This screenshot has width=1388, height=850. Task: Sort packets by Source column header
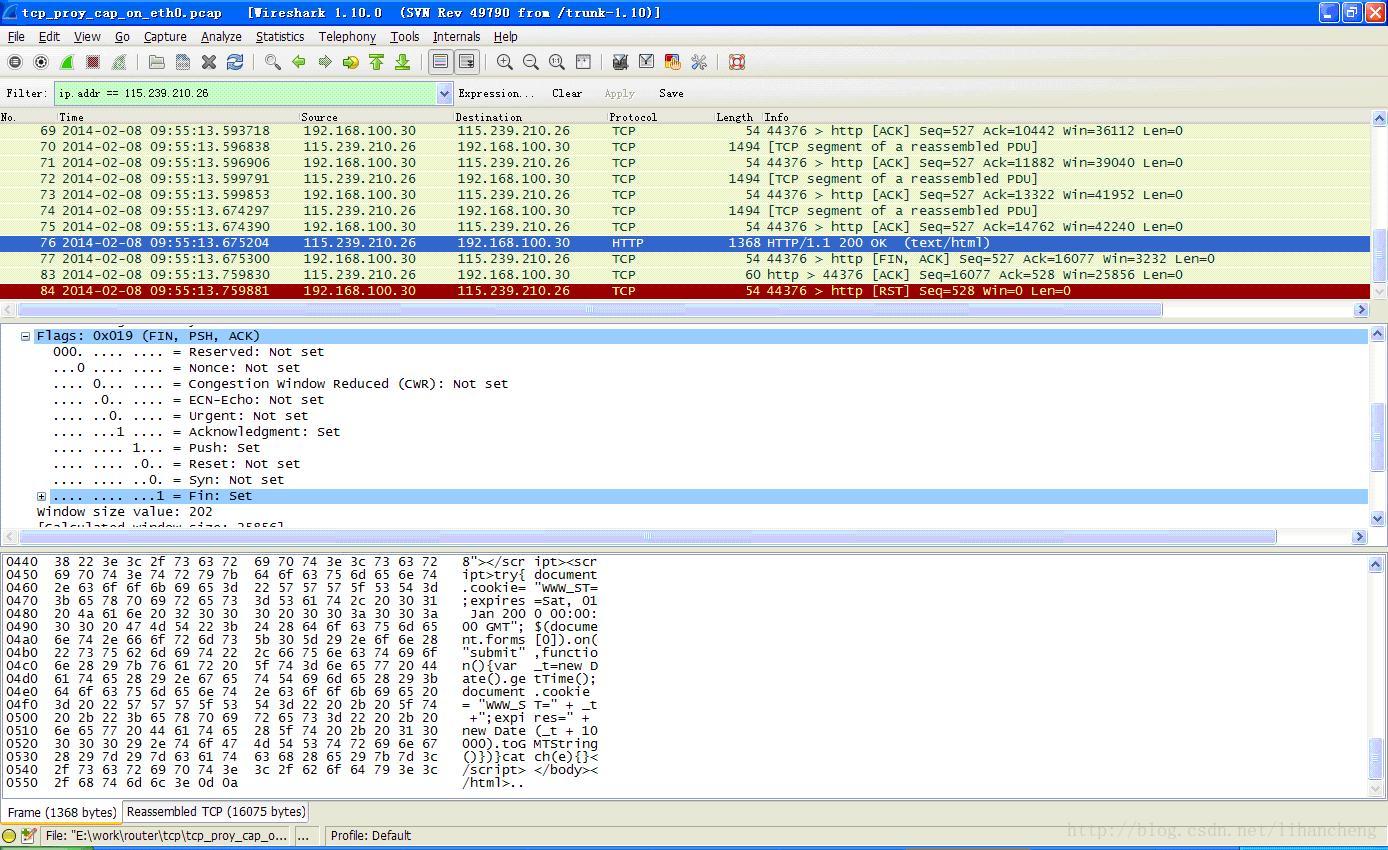pyautogui.click(x=376, y=117)
